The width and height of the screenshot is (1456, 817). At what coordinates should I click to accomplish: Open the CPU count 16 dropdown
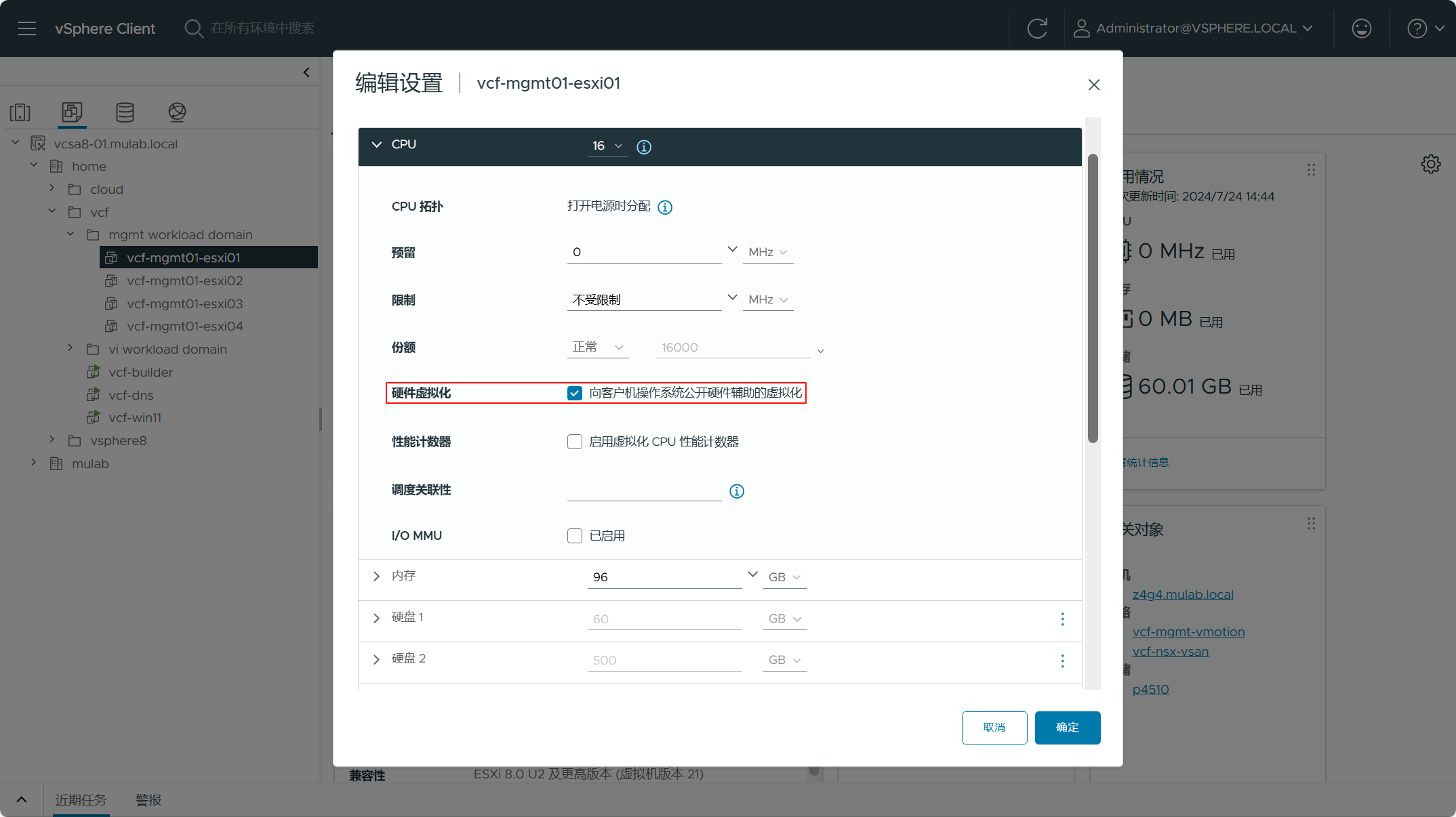click(607, 146)
